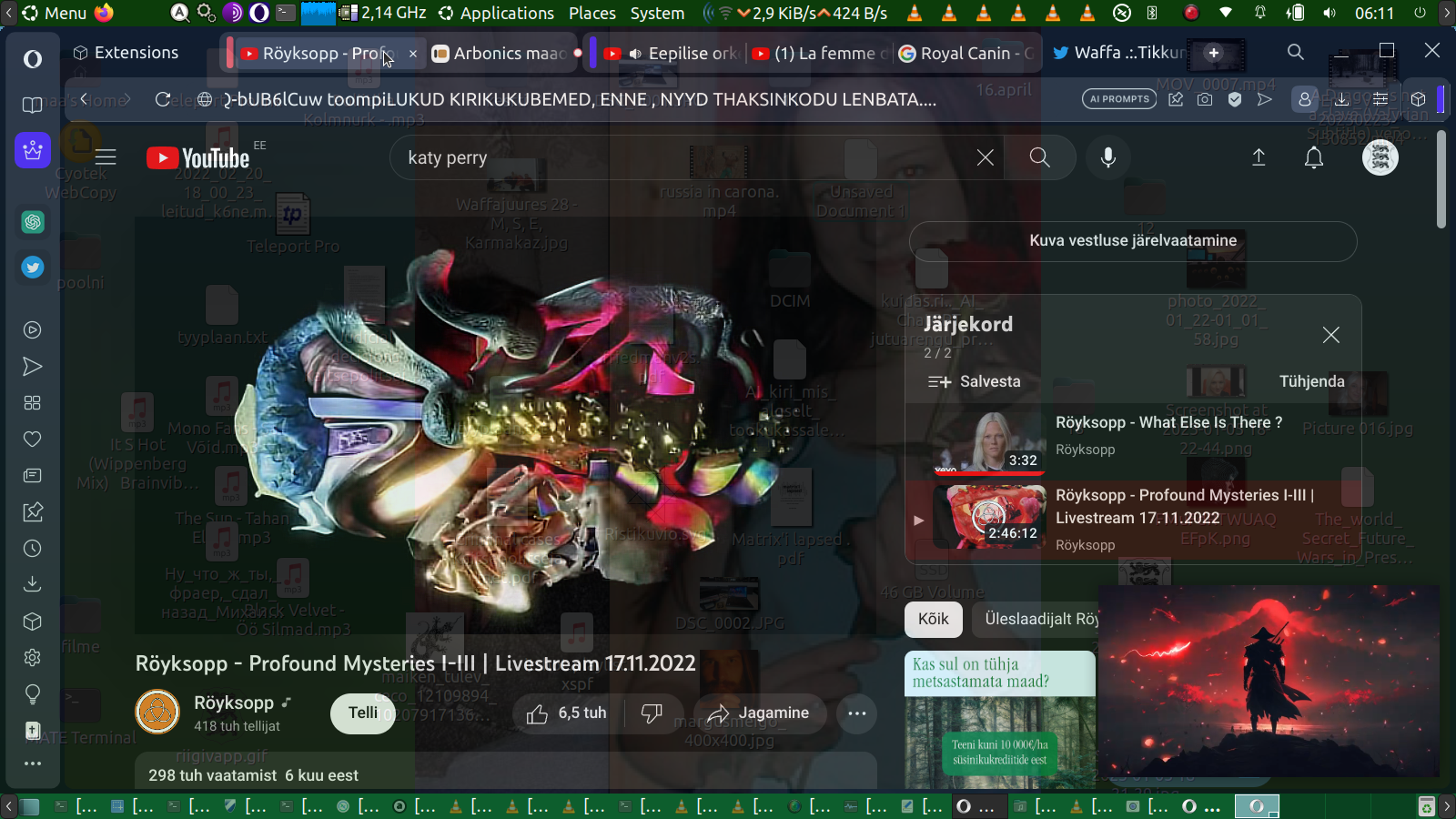
Task: Launch Firefox from the top panel
Action: 104,13
